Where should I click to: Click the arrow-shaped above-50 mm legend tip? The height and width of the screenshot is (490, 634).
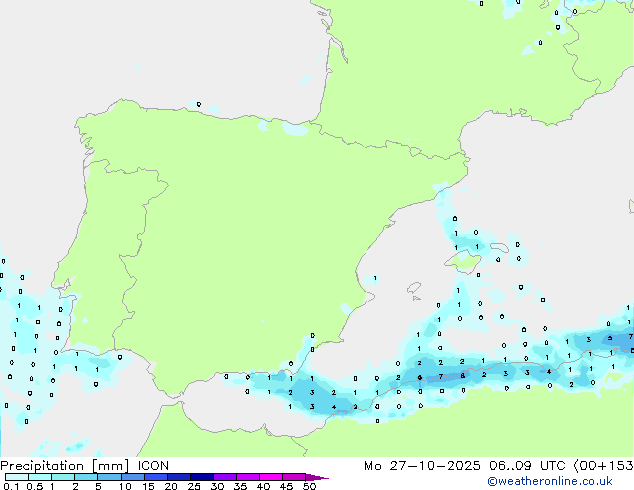pyautogui.click(x=317, y=477)
